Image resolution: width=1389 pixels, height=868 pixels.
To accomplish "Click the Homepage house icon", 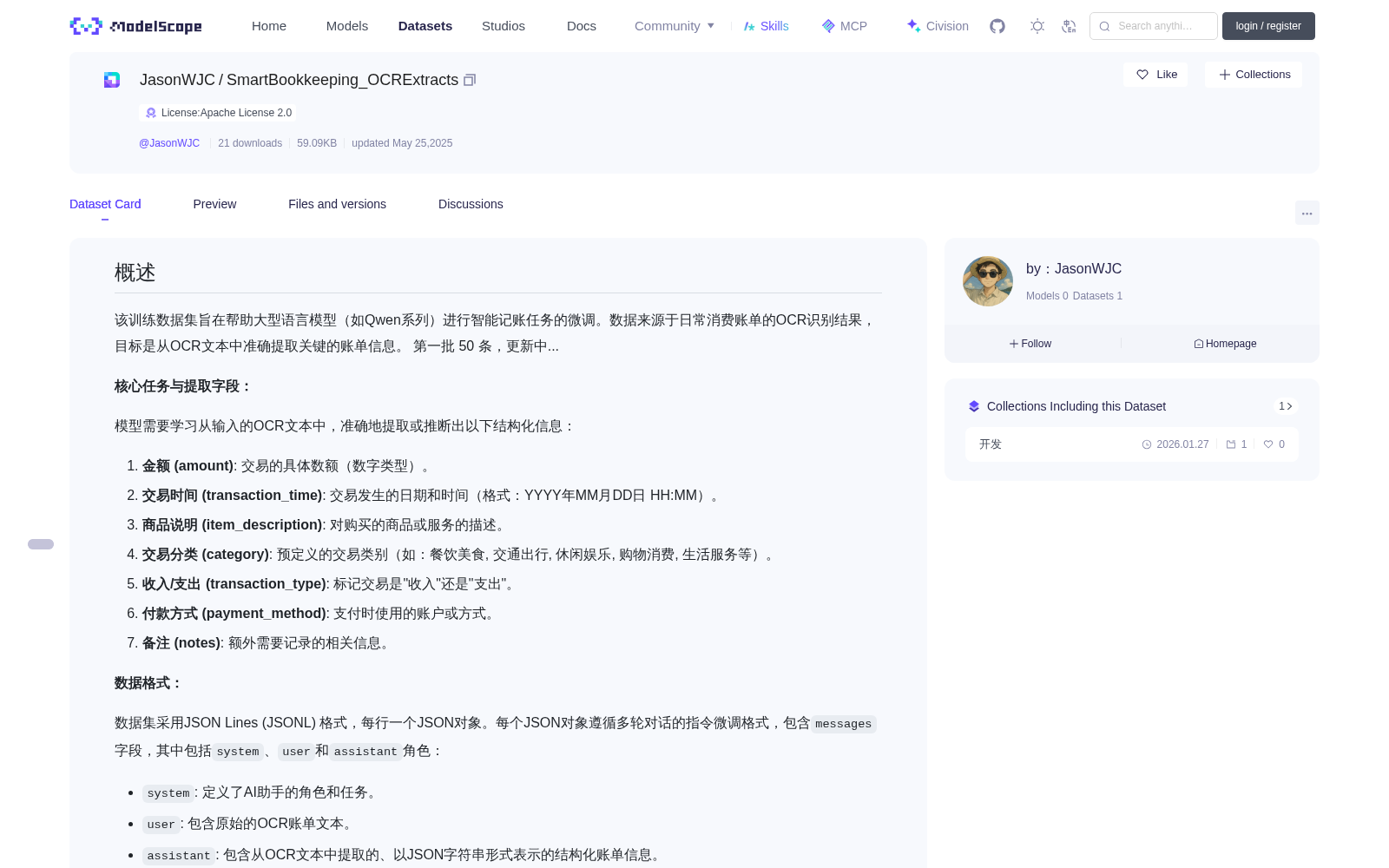I will pyautogui.click(x=1199, y=344).
